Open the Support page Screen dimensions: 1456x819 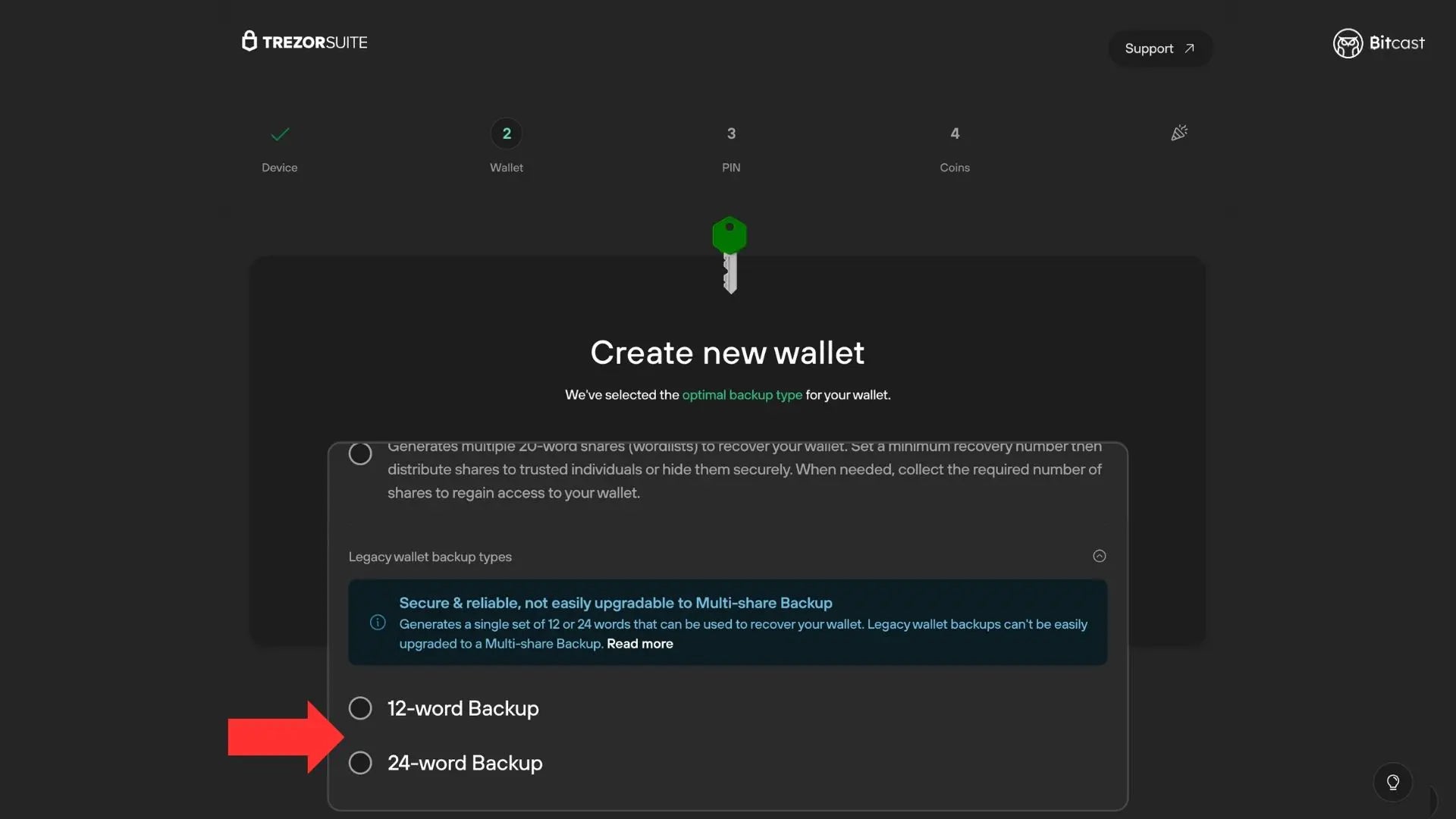(x=1149, y=48)
